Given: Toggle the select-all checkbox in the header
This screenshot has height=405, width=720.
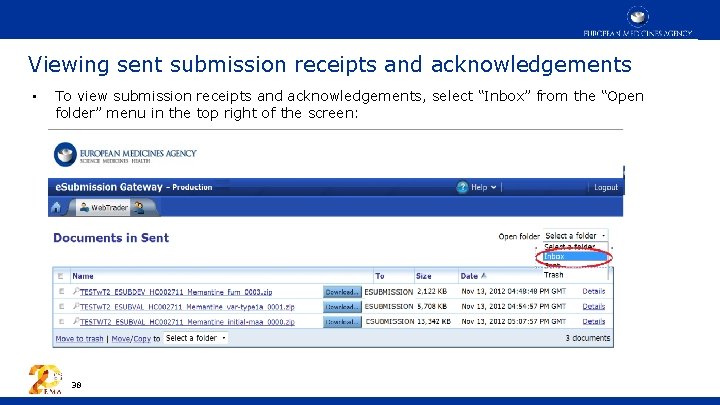Looking at the screenshot, I should pos(60,276).
